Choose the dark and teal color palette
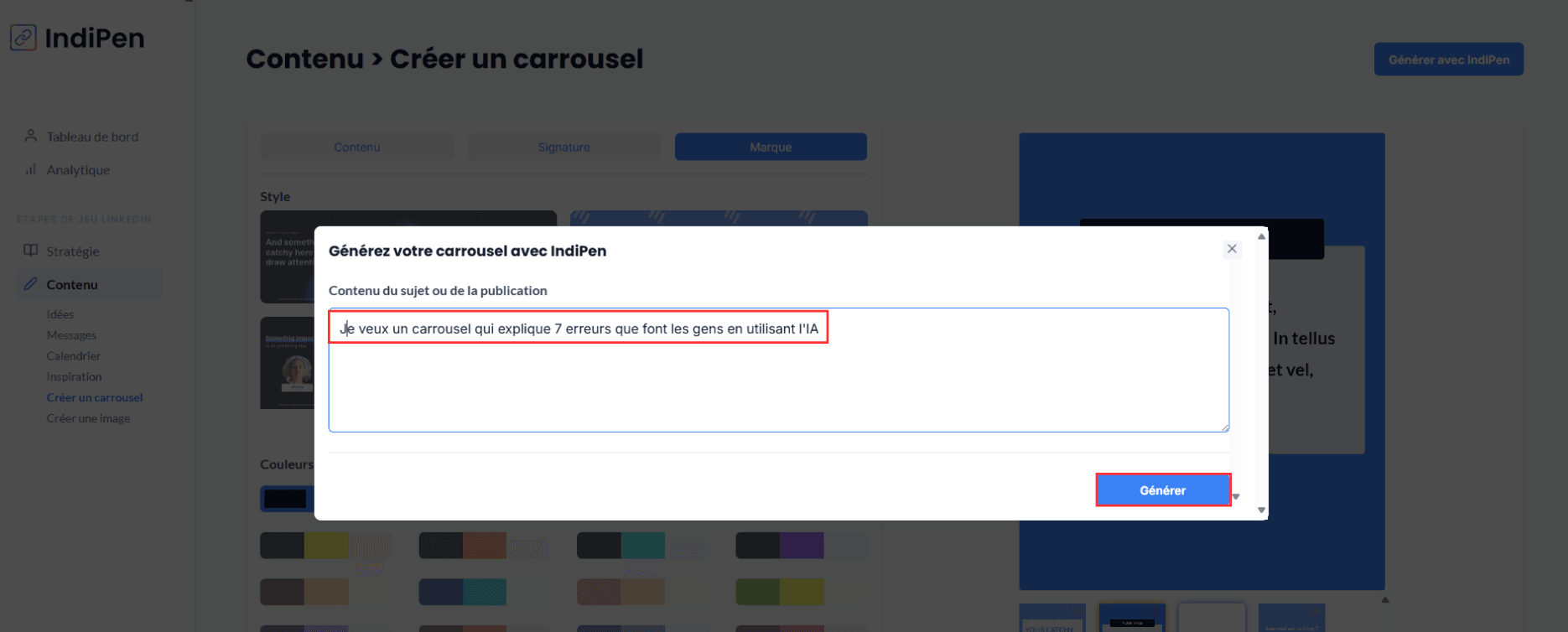Screen dimensions: 1568x632 coord(642,546)
